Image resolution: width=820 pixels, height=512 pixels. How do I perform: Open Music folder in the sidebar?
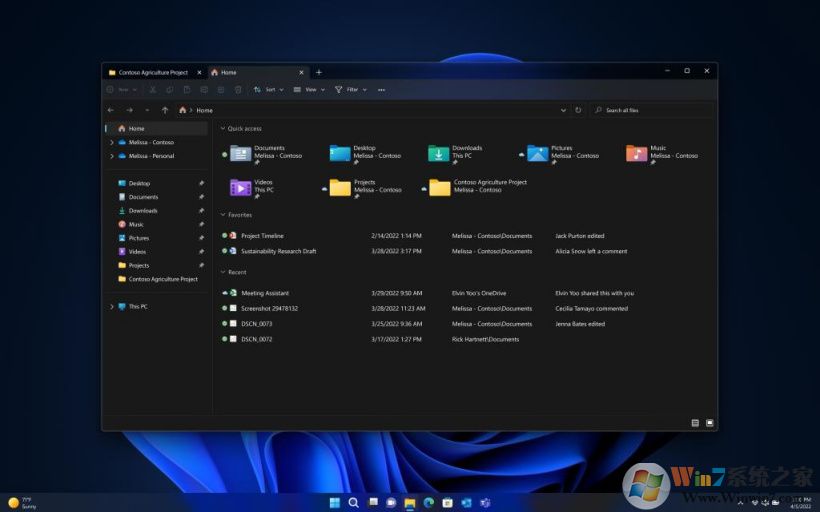coord(136,224)
